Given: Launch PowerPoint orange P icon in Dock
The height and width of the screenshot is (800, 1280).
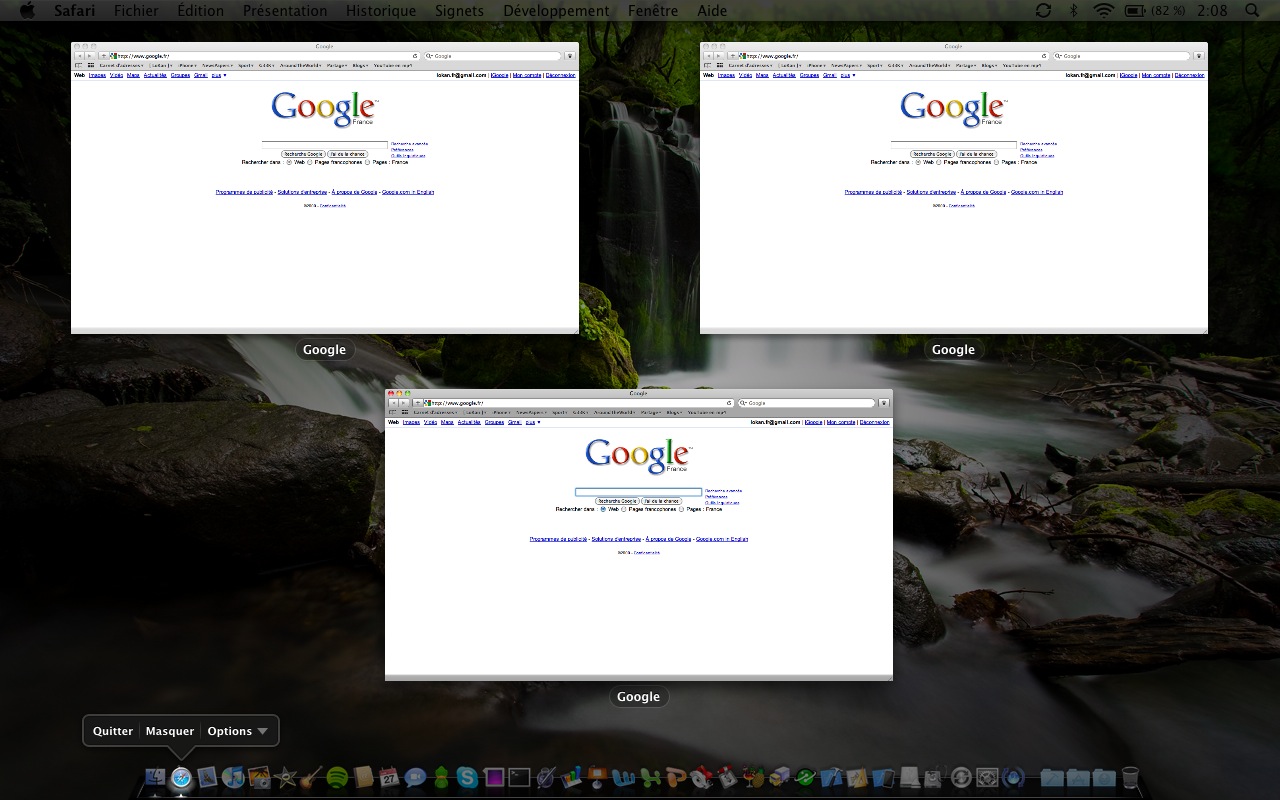Looking at the screenshot, I should pyautogui.click(x=675, y=776).
